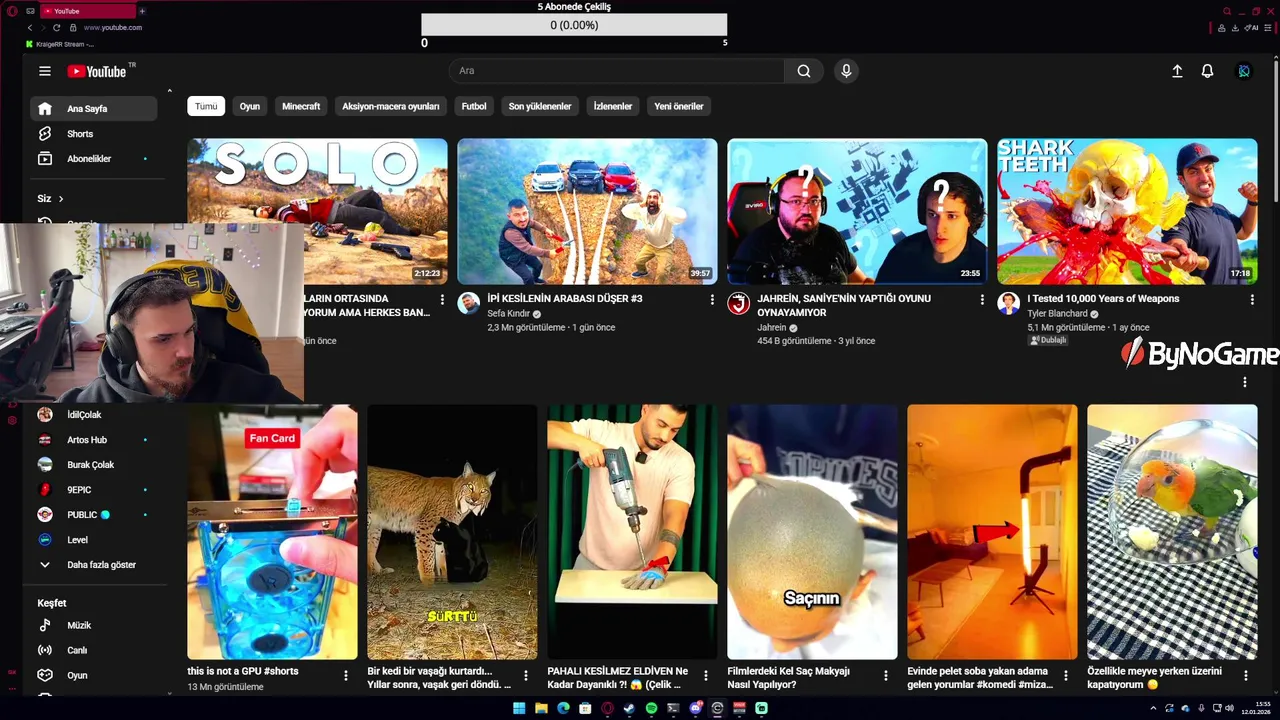Go to Ana Sayfa in sidebar
This screenshot has width=1280, height=720.
pyautogui.click(x=93, y=109)
